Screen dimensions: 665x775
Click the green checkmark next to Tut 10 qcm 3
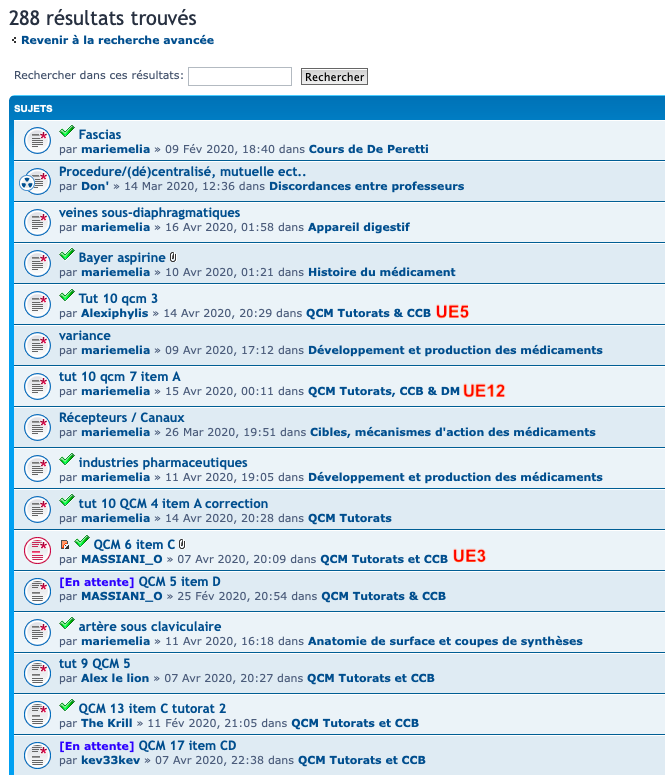tap(67, 297)
